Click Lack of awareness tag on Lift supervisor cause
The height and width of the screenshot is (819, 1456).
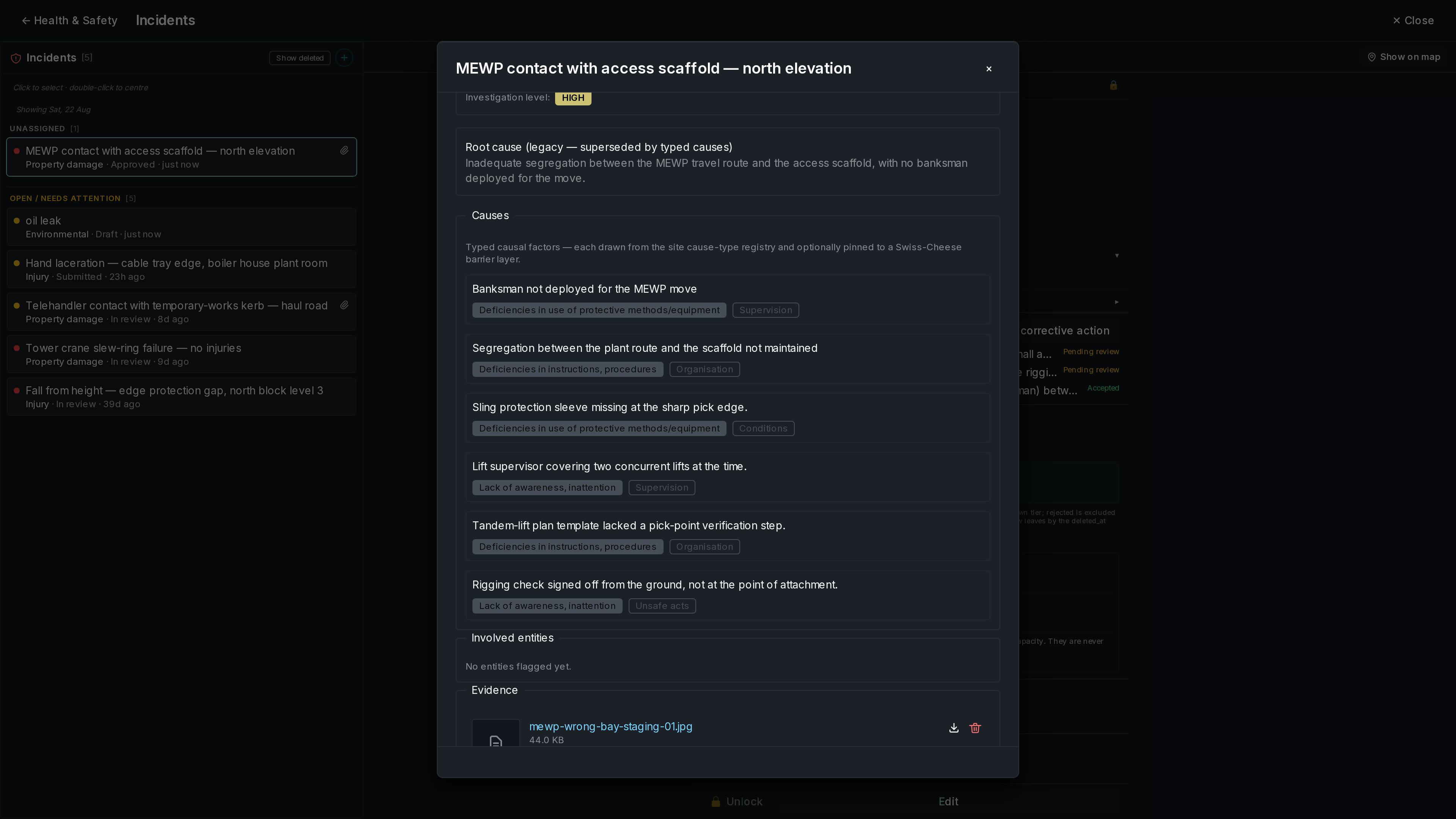[x=547, y=487]
